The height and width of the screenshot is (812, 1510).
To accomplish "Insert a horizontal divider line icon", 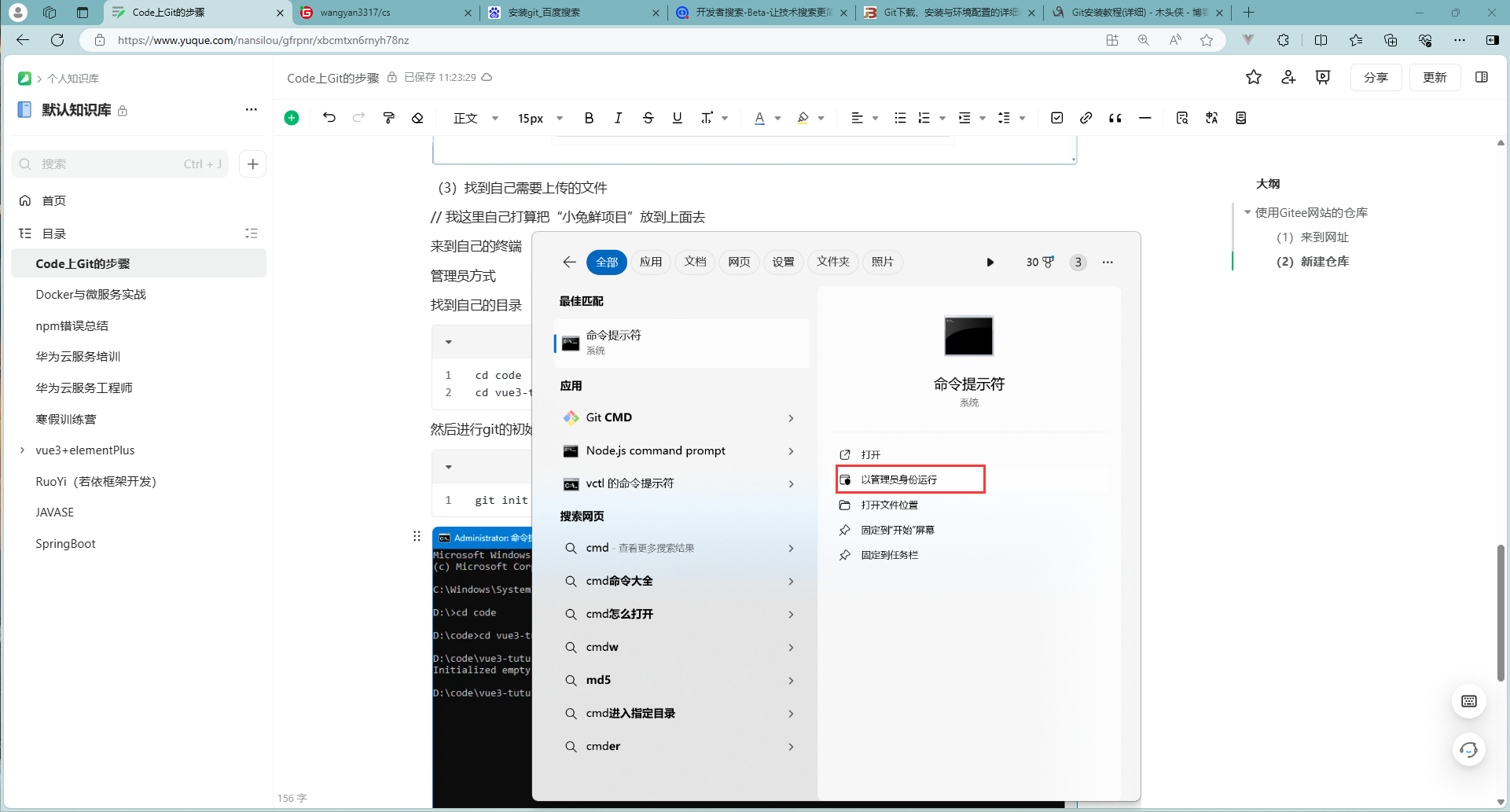I will 1144,118.
